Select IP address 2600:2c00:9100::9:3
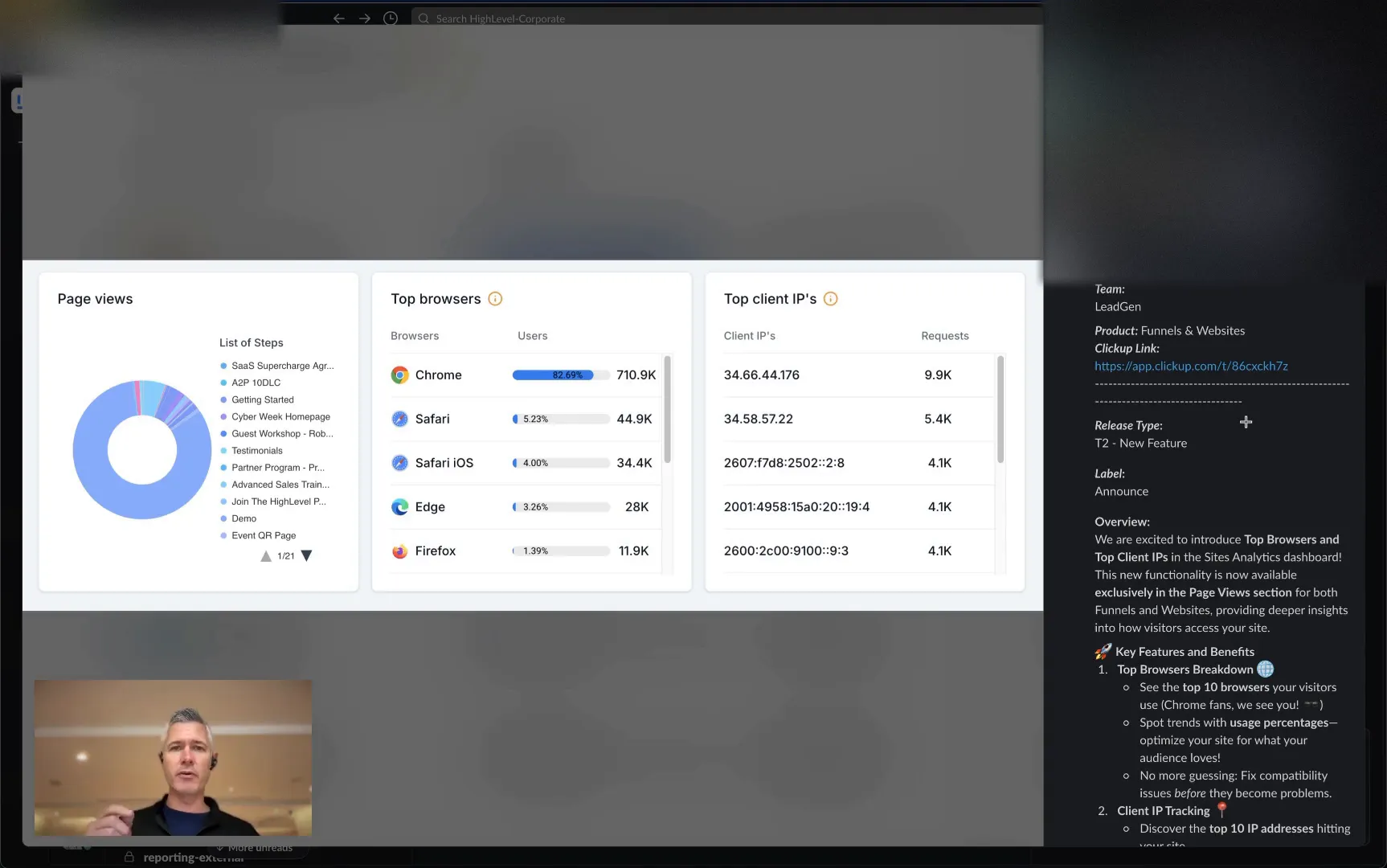 click(786, 551)
